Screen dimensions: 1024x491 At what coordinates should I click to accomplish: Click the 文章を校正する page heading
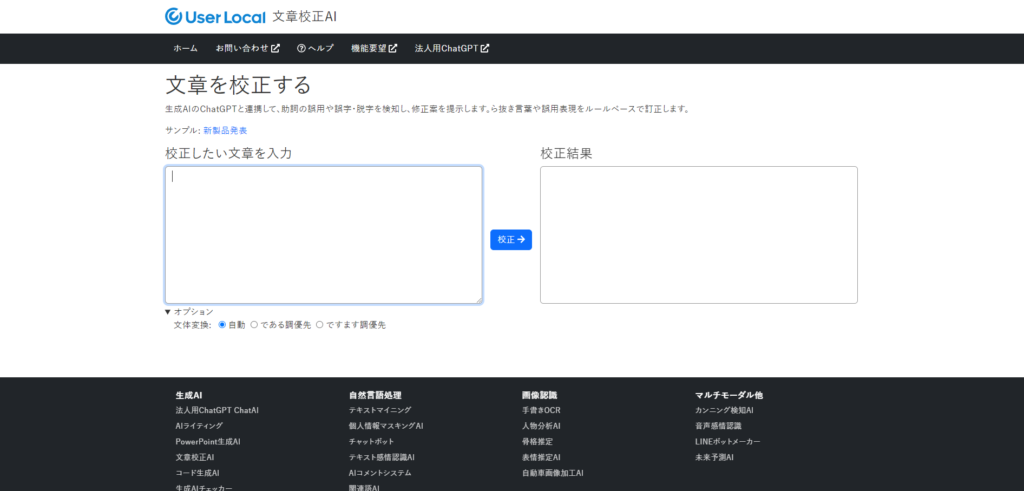tap(238, 86)
